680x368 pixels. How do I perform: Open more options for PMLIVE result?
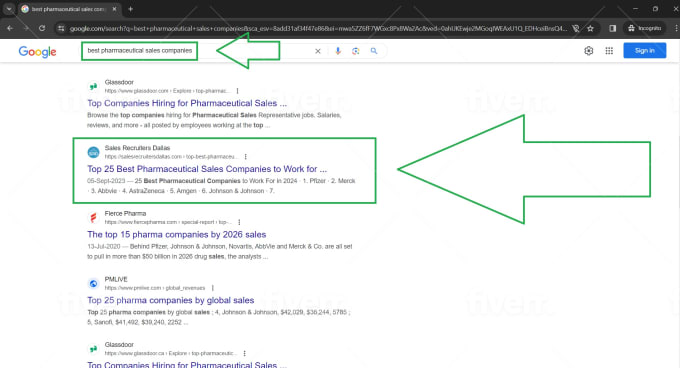[212, 288]
